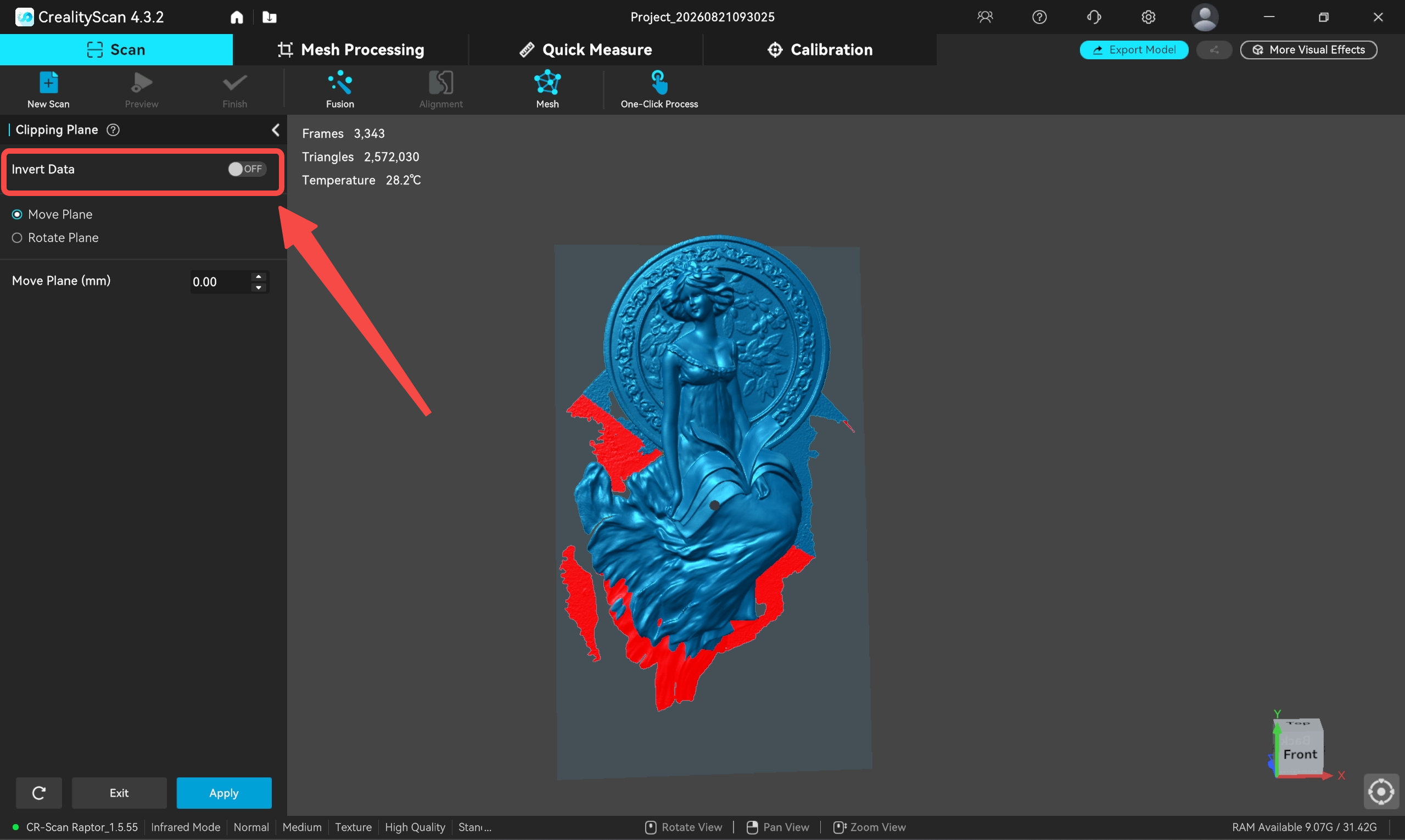This screenshot has width=1405, height=840.
Task: Click High Quality in the status bar
Action: tap(415, 827)
